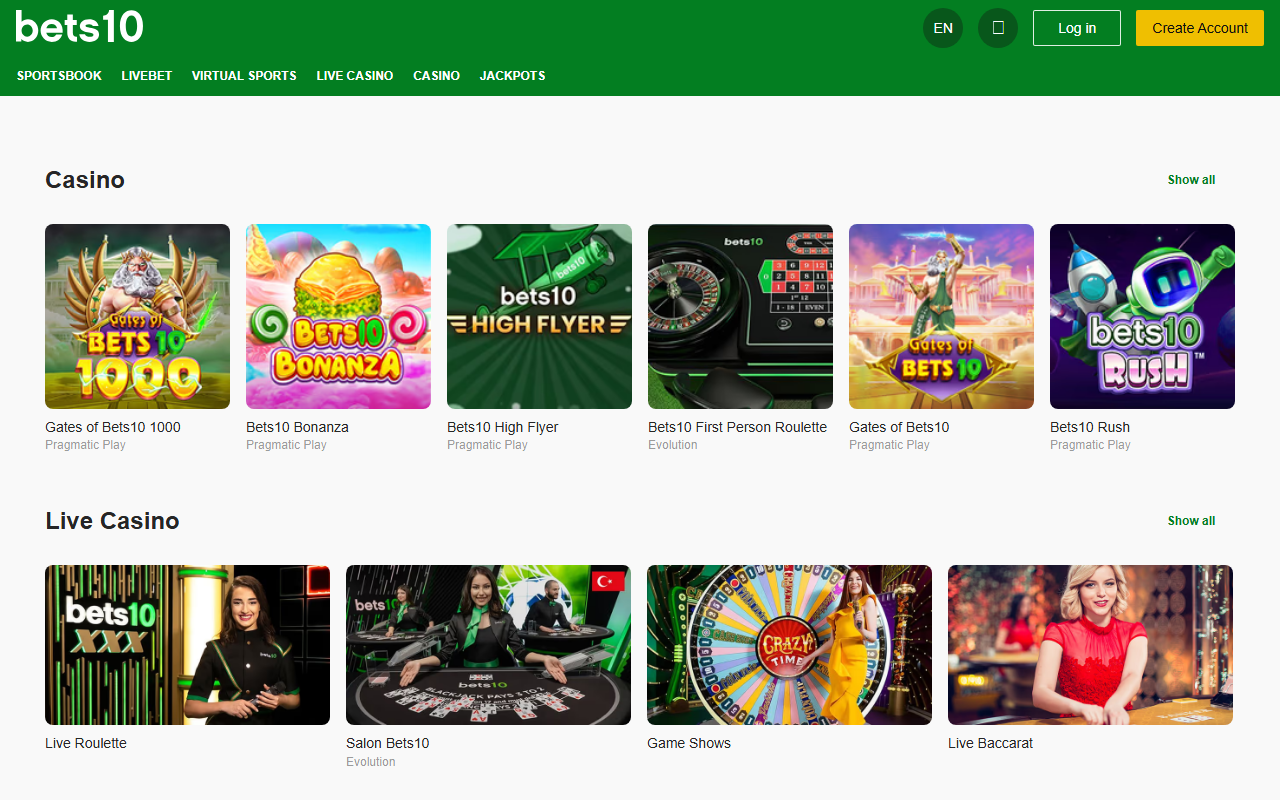Screen dimensions: 1280x800
Task: Click the bets10 logo
Action: point(80,27)
